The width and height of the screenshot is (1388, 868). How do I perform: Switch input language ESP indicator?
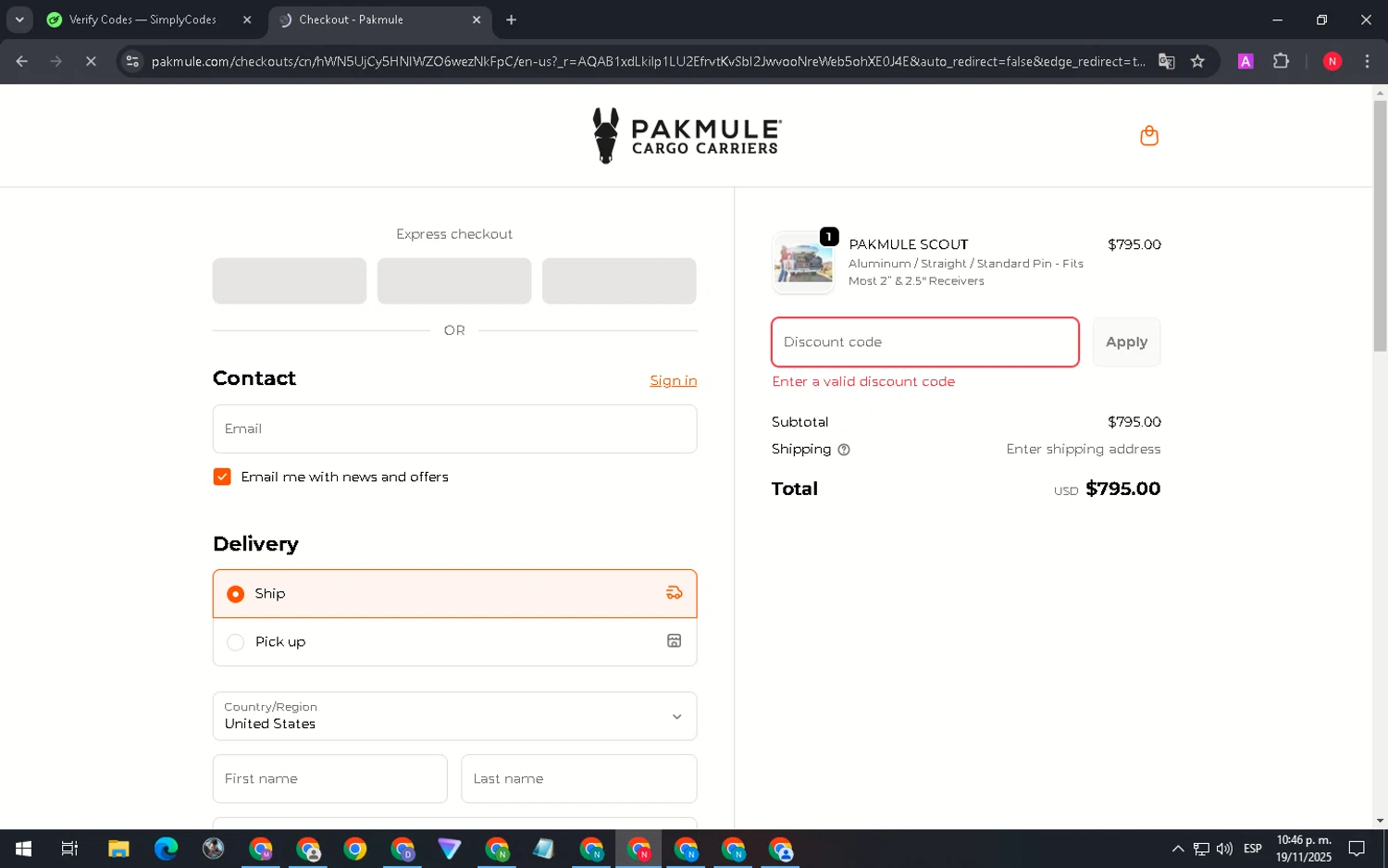tap(1253, 849)
